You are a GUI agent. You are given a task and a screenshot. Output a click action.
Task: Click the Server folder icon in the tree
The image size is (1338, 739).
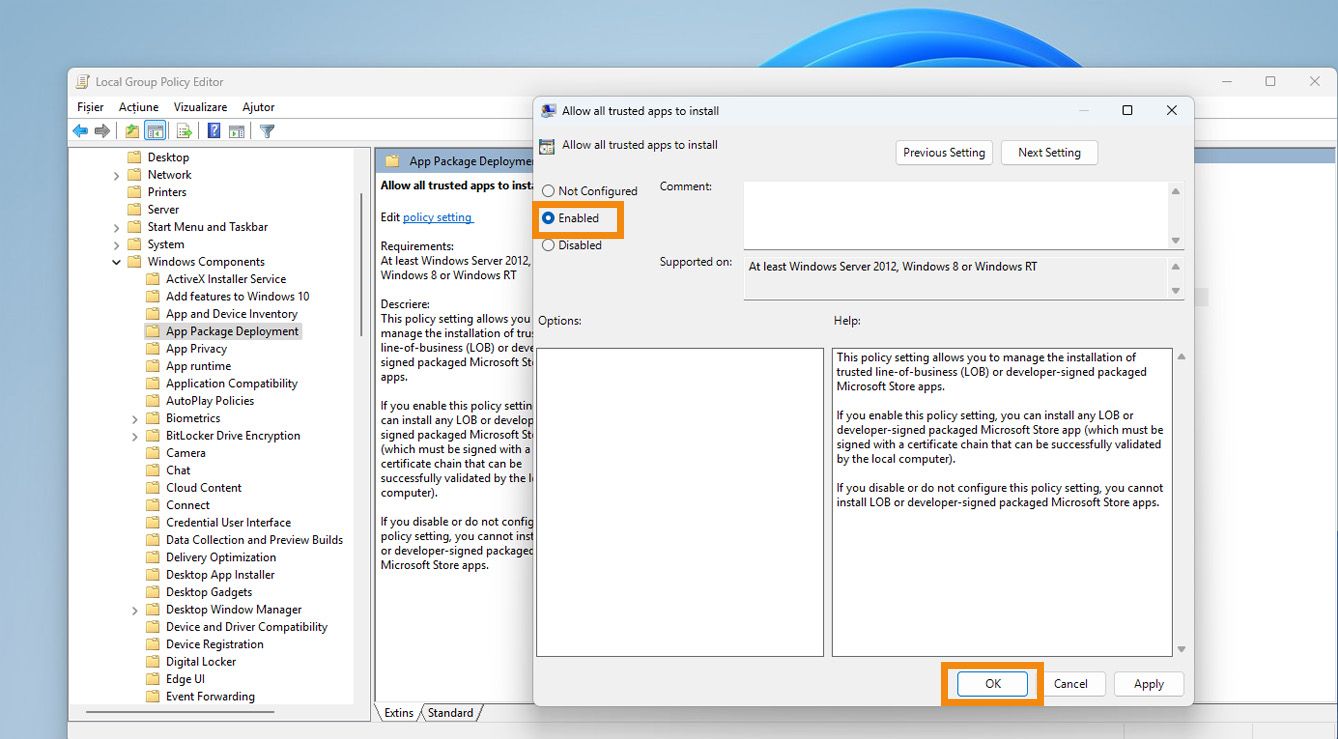(134, 209)
